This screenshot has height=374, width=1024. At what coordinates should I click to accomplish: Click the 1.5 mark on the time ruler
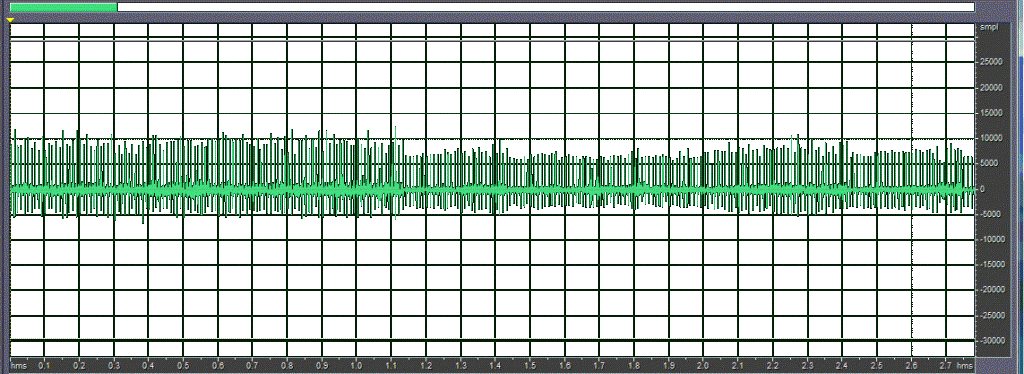click(530, 366)
